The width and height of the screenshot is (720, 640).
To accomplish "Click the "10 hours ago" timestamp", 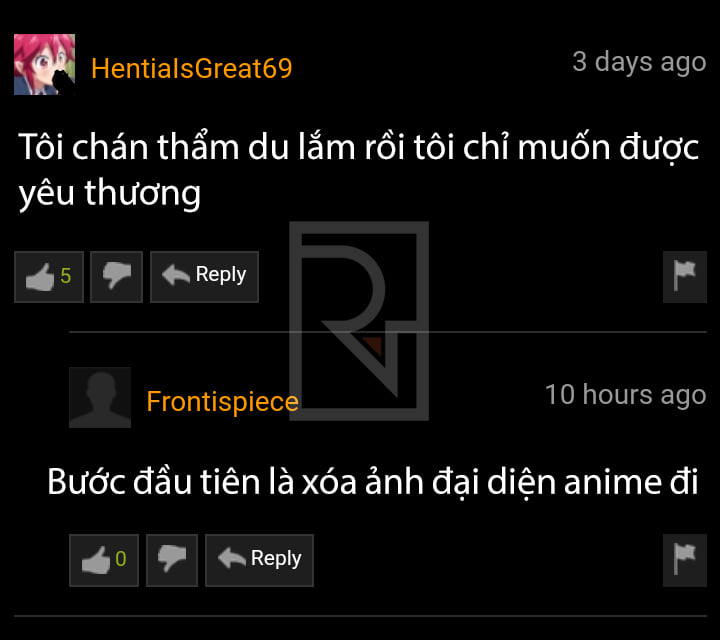I will click(625, 395).
